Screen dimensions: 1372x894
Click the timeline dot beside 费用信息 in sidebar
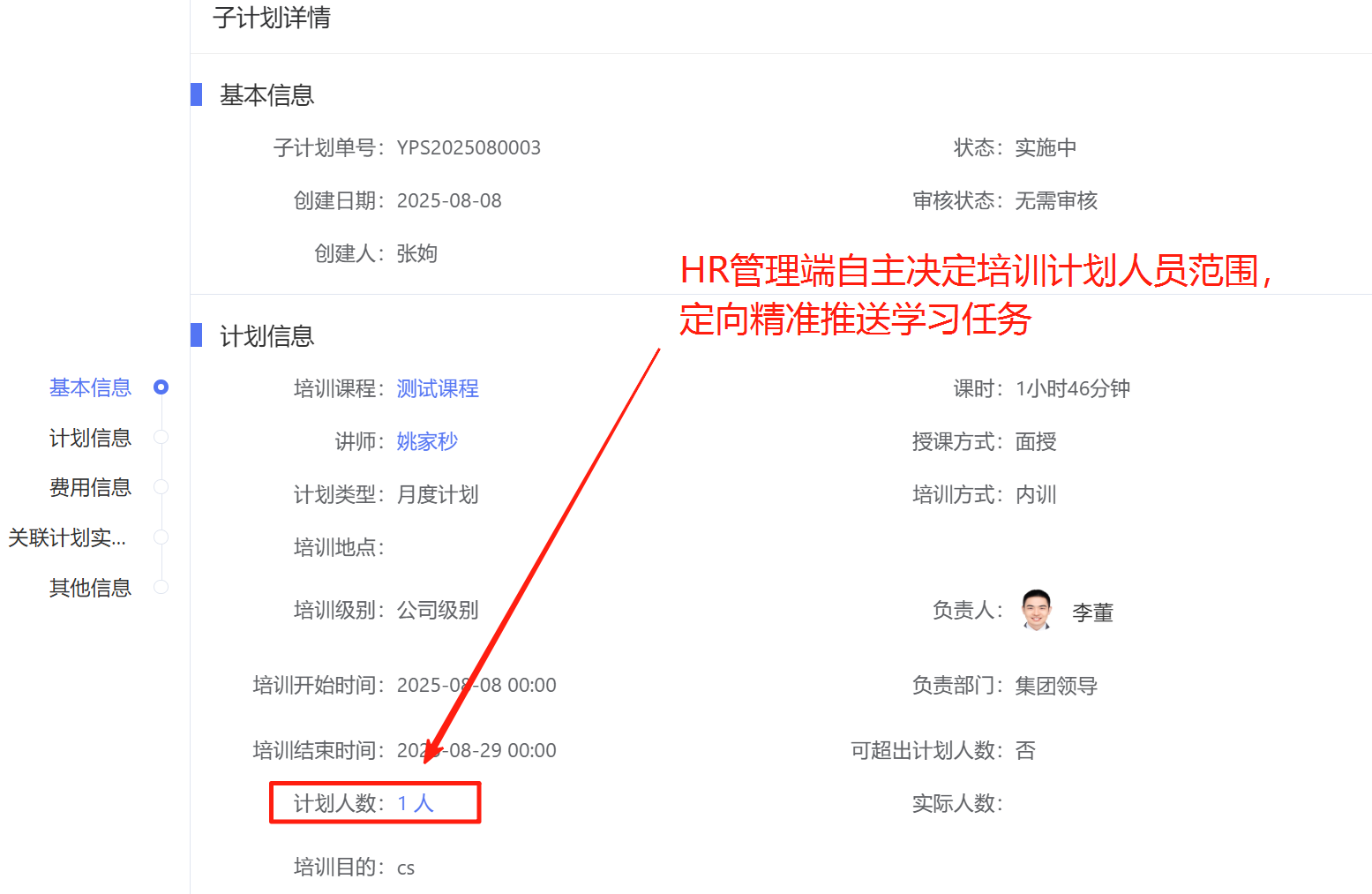(161, 486)
